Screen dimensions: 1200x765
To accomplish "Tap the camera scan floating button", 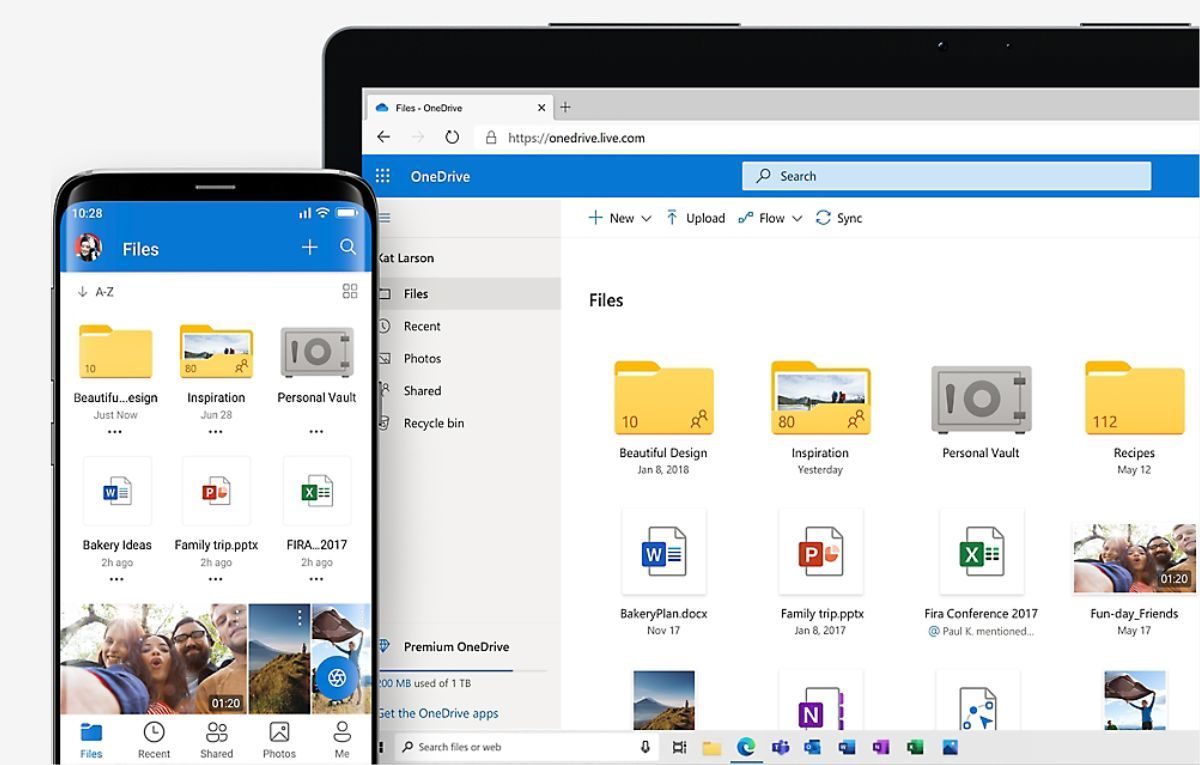I will click(337, 678).
